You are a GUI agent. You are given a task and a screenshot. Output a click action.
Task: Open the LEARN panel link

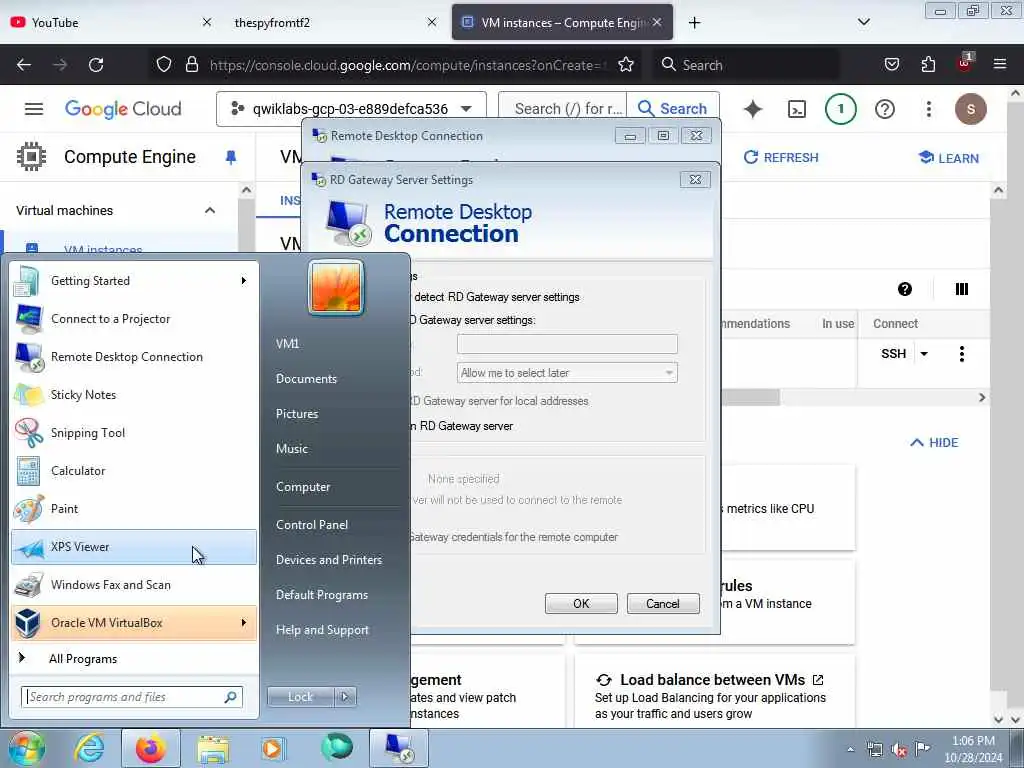click(x=948, y=158)
